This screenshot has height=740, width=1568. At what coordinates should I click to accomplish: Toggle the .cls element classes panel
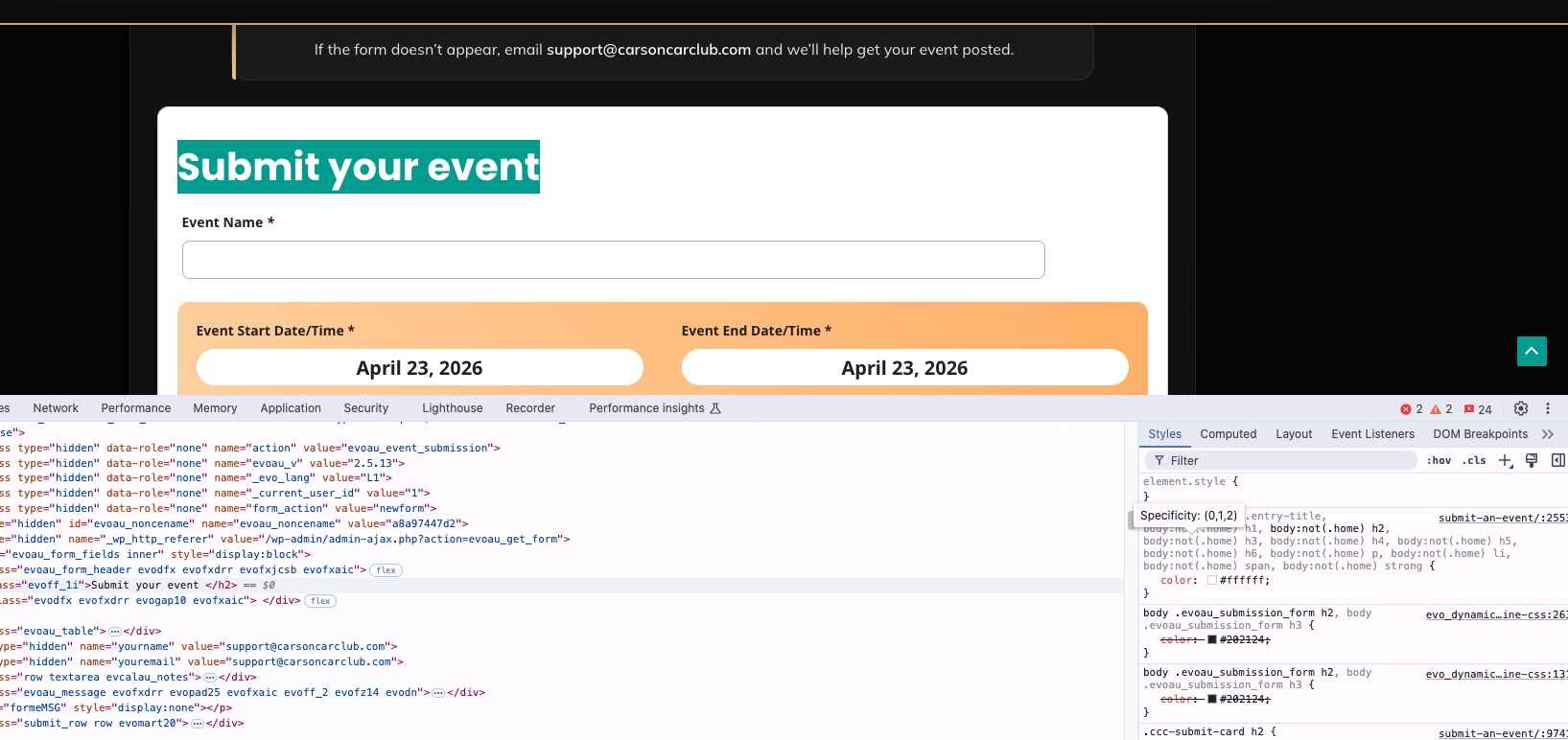point(1474,461)
